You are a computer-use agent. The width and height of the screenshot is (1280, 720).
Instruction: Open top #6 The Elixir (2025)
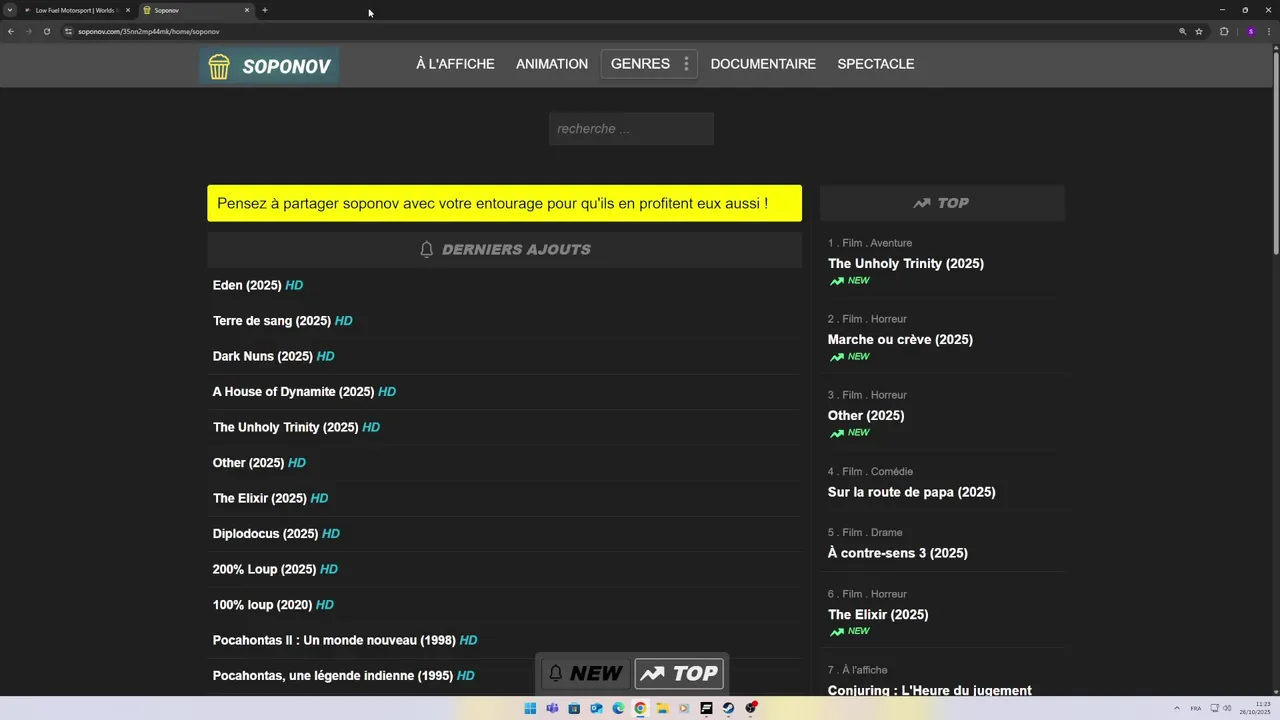pyautogui.click(x=878, y=615)
